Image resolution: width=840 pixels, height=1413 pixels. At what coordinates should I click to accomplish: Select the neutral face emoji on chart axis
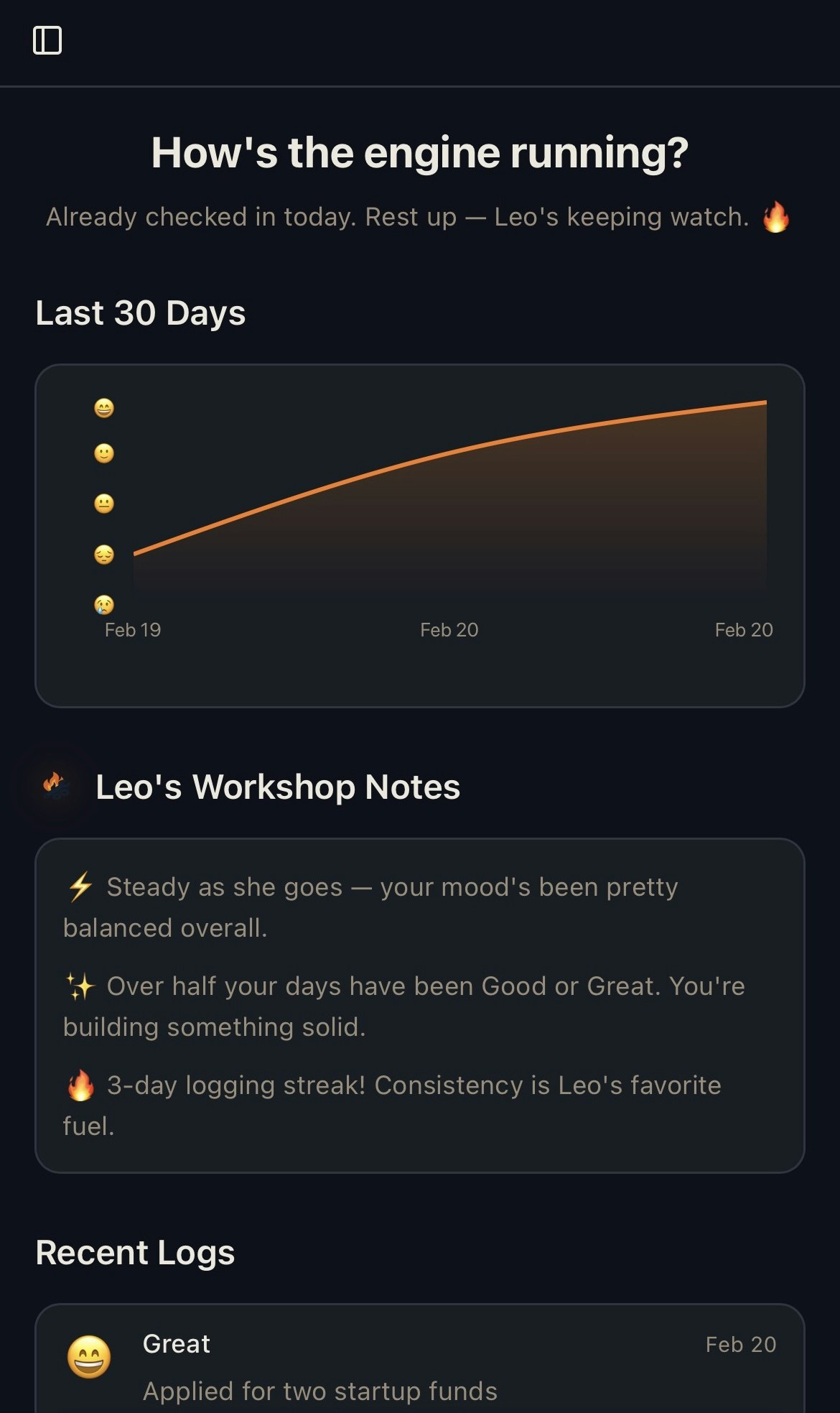(103, 503)
